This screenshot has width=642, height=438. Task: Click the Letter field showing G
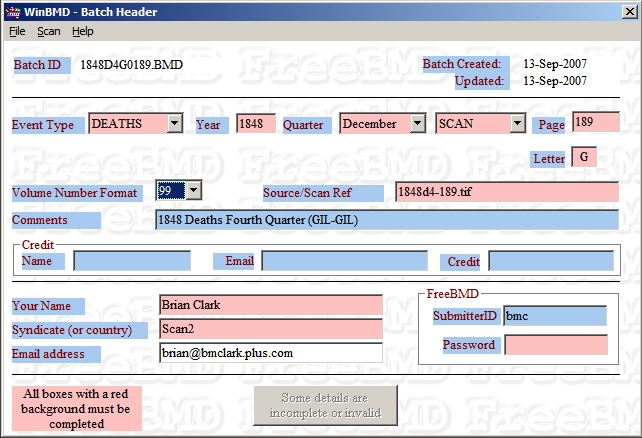point(584,157)
